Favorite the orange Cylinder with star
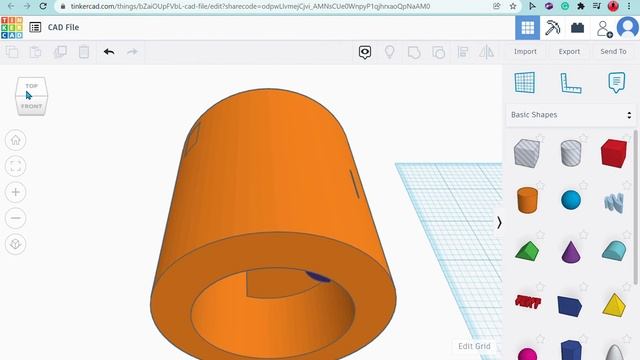Screen dimensions: 640x360 tap(540, 185)
